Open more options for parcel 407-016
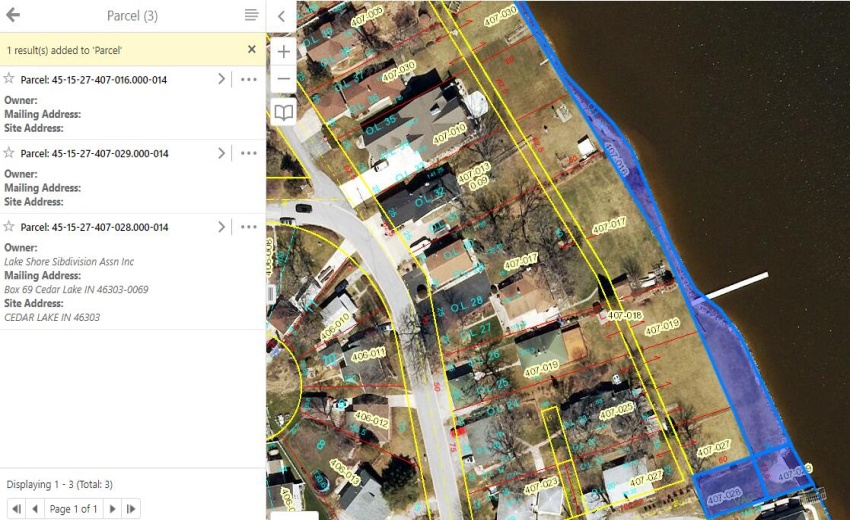The width and height of the screenshot is (850, 520). [x=249, y=79]
